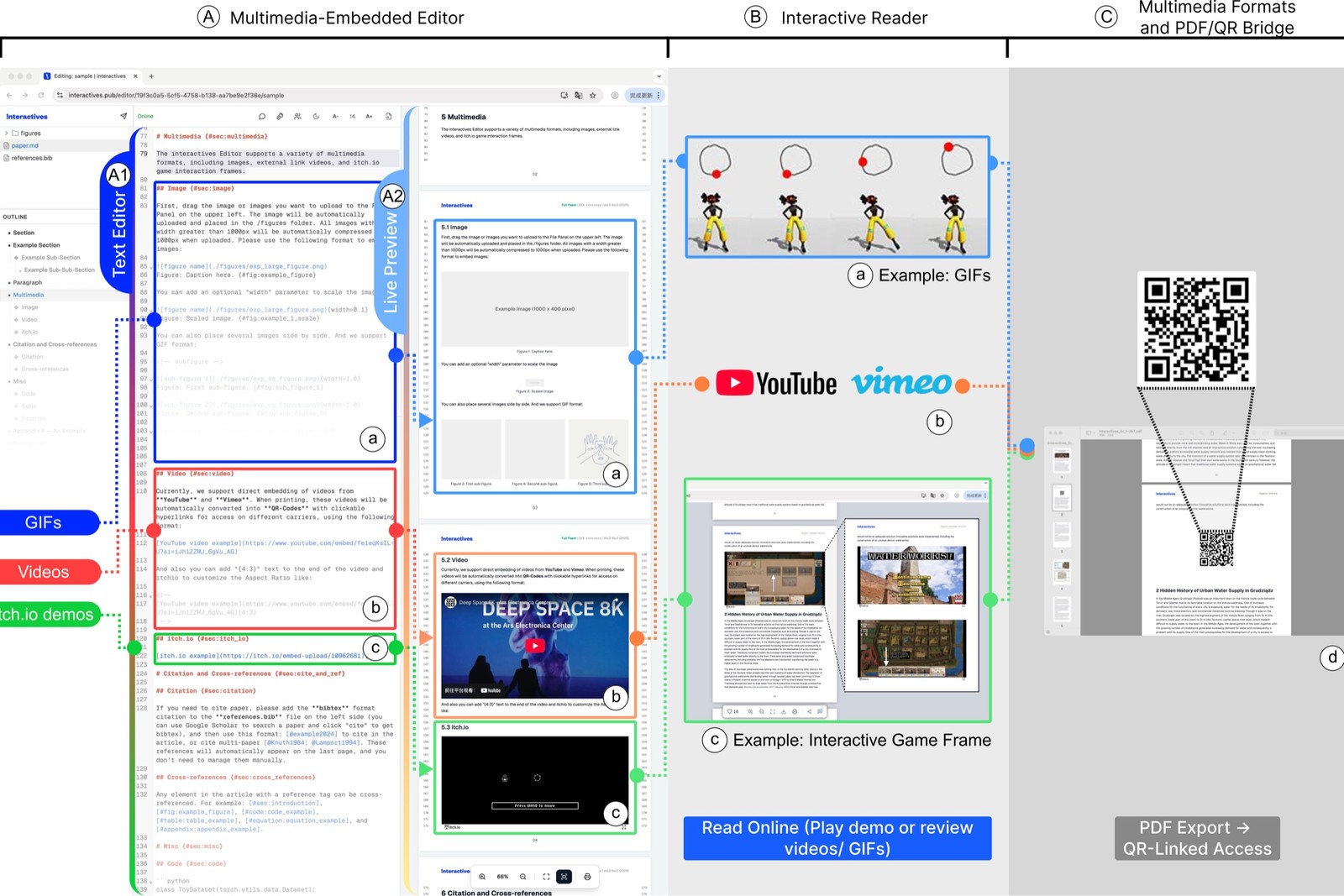Viewport: 1344px width, 896px height.
Task: Collapse code fold arrow at line 90
Action: 152,310
